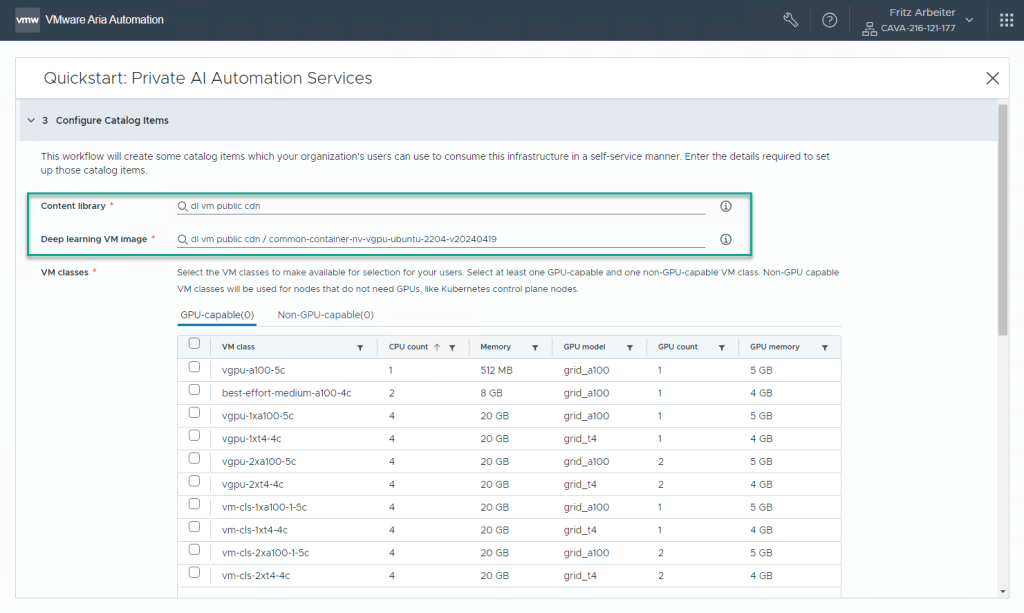This screenshot has height=613, width=1024.
Task: Open filter icon on GPU model column
Action: point(629,347)
